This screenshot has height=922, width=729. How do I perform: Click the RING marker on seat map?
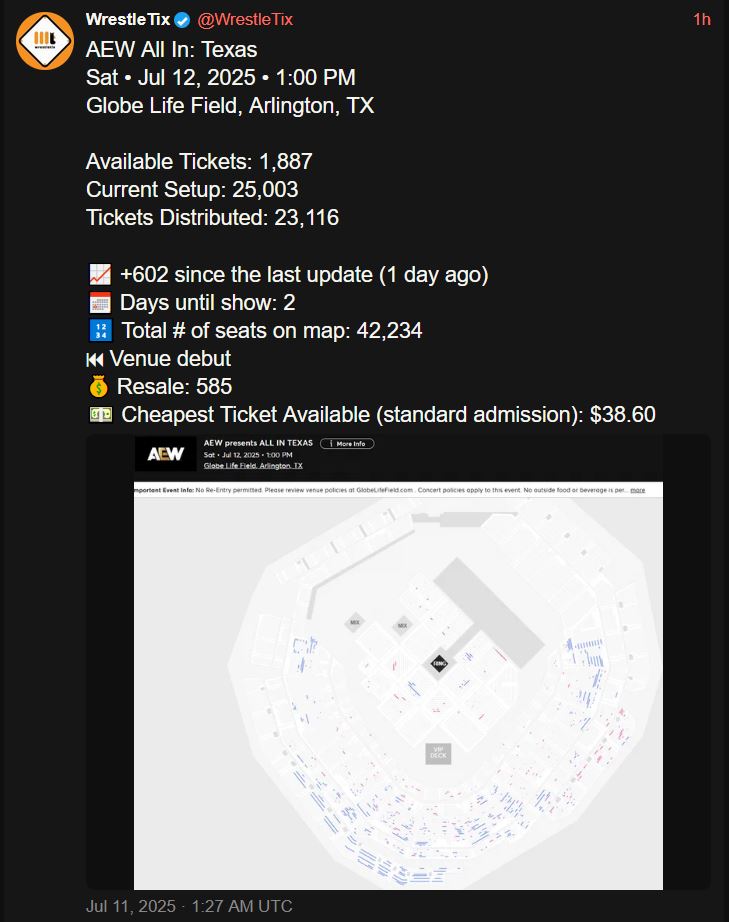[439, 664]
